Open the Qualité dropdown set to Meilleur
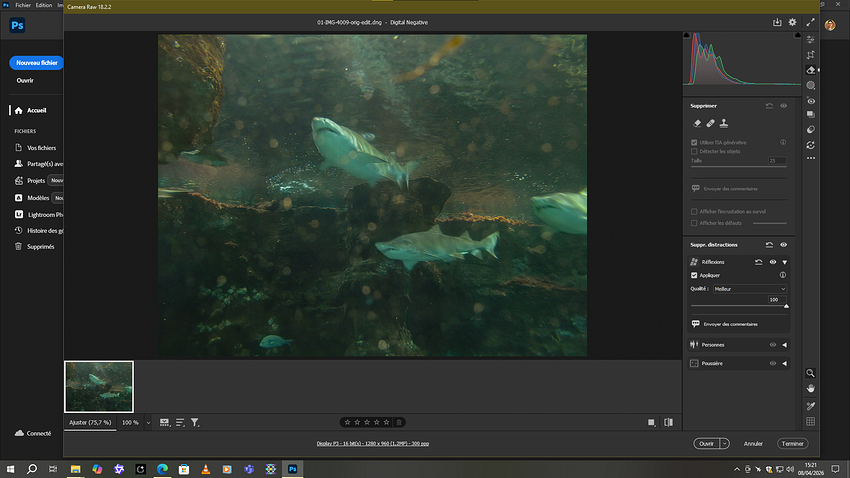This screenshot has height=478, width=850. [749, 288]
